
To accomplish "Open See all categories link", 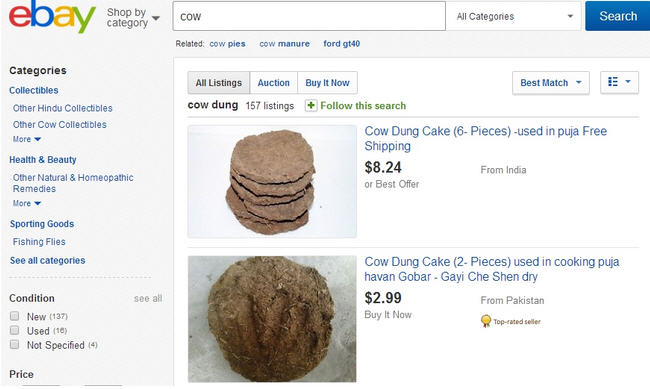I will (48, 260).
